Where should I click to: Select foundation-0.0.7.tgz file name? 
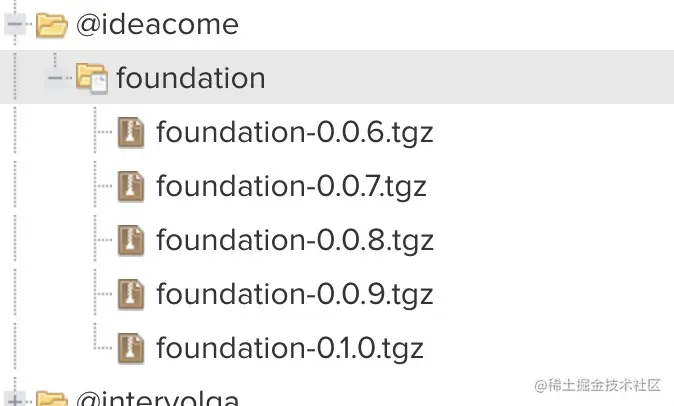[x=291, y=186]
